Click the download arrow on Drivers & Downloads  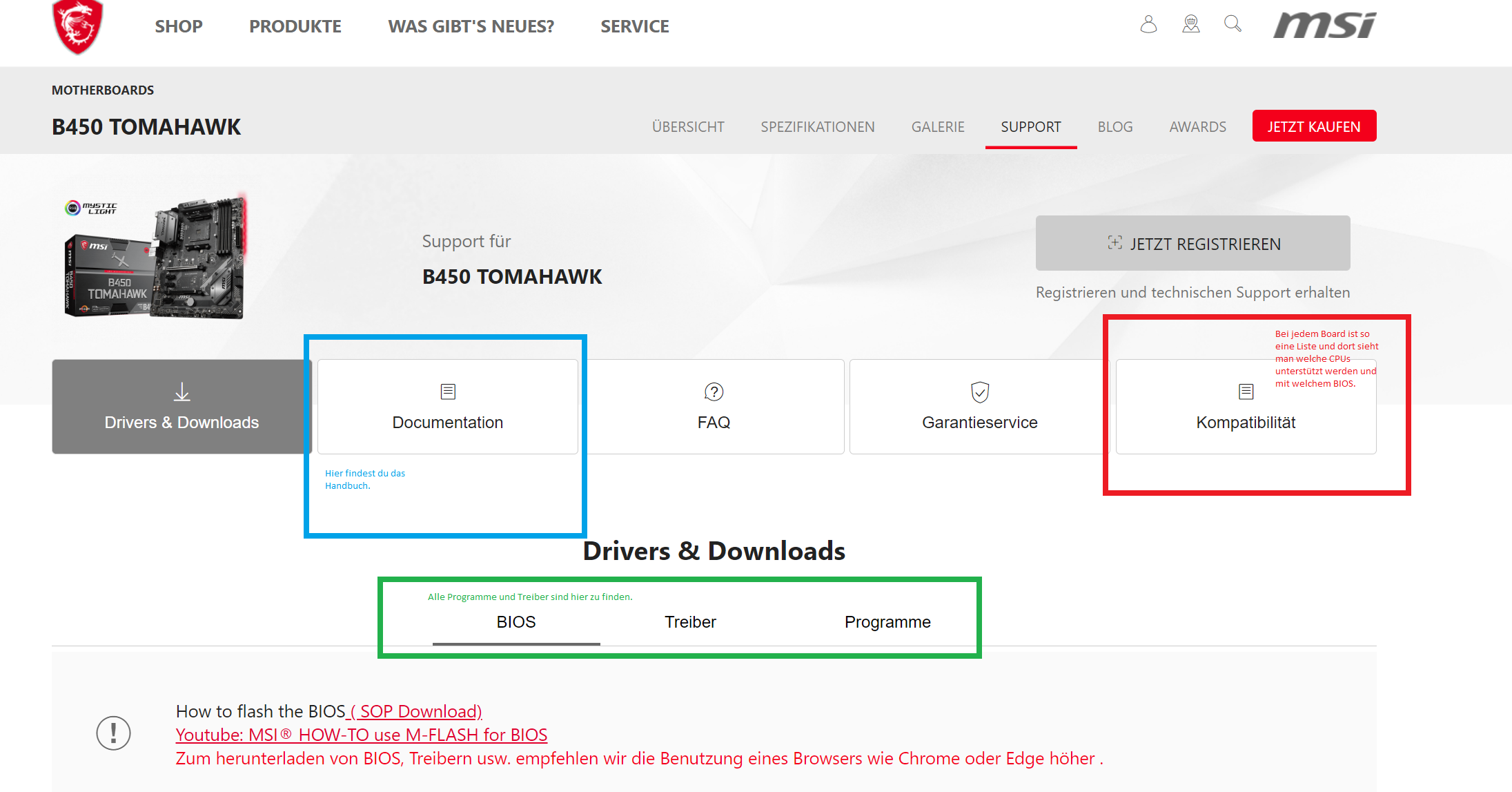click(x=181, y=392)
